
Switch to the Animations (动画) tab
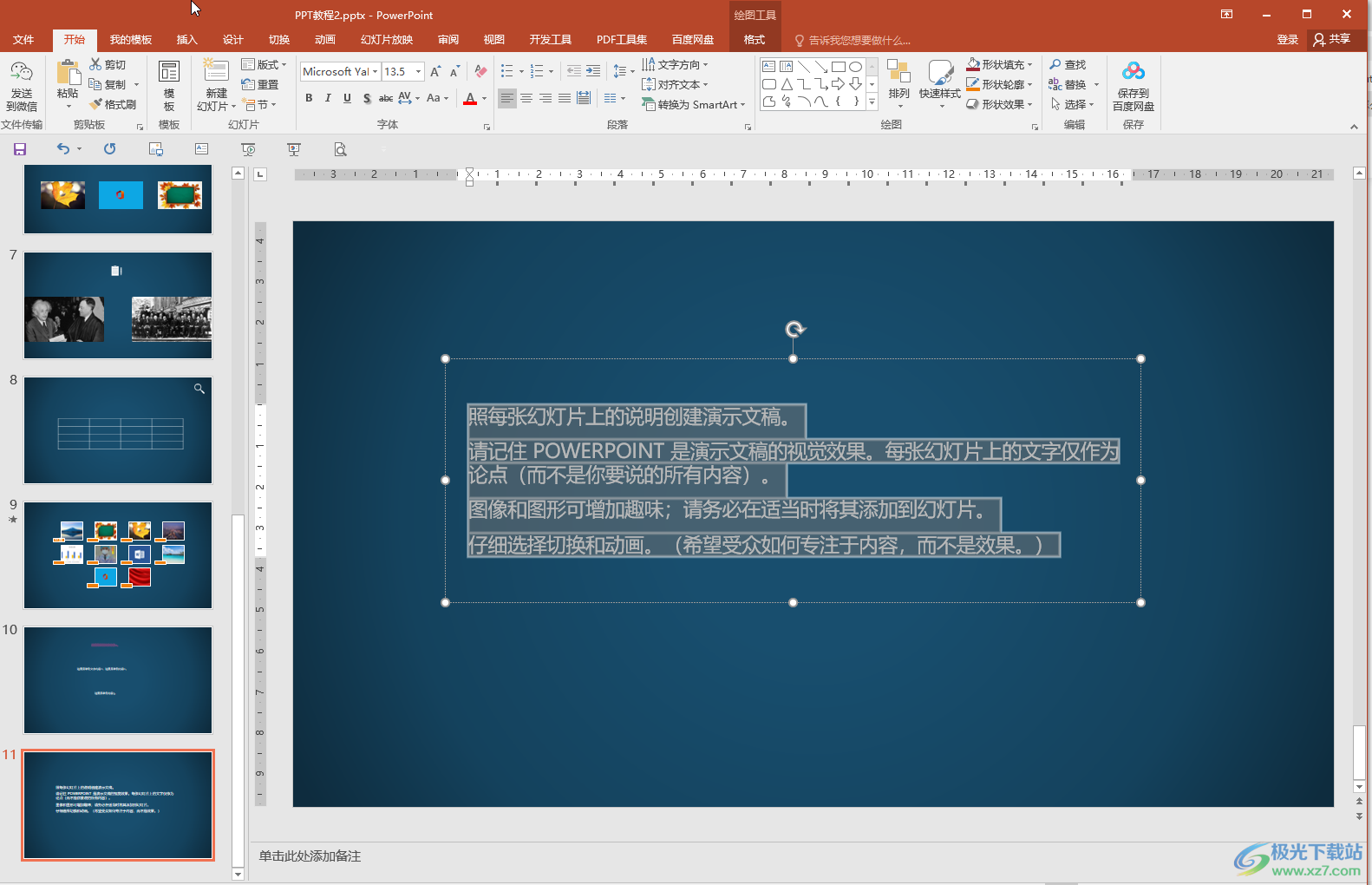pyautogui.click(x=325, y=40)
